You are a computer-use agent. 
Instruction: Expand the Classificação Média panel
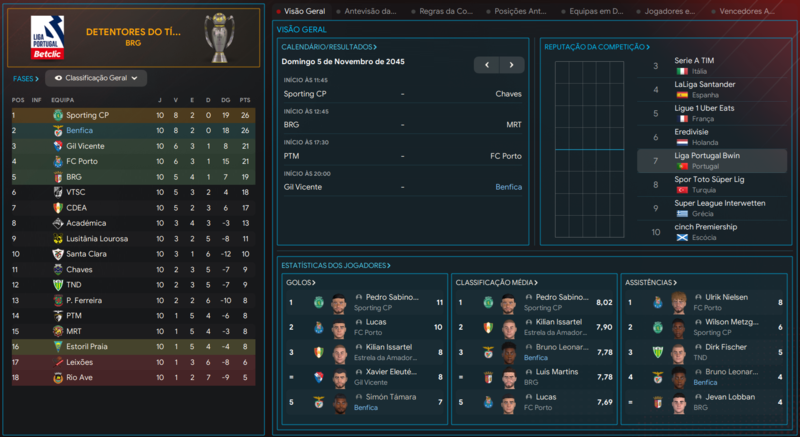496,282
